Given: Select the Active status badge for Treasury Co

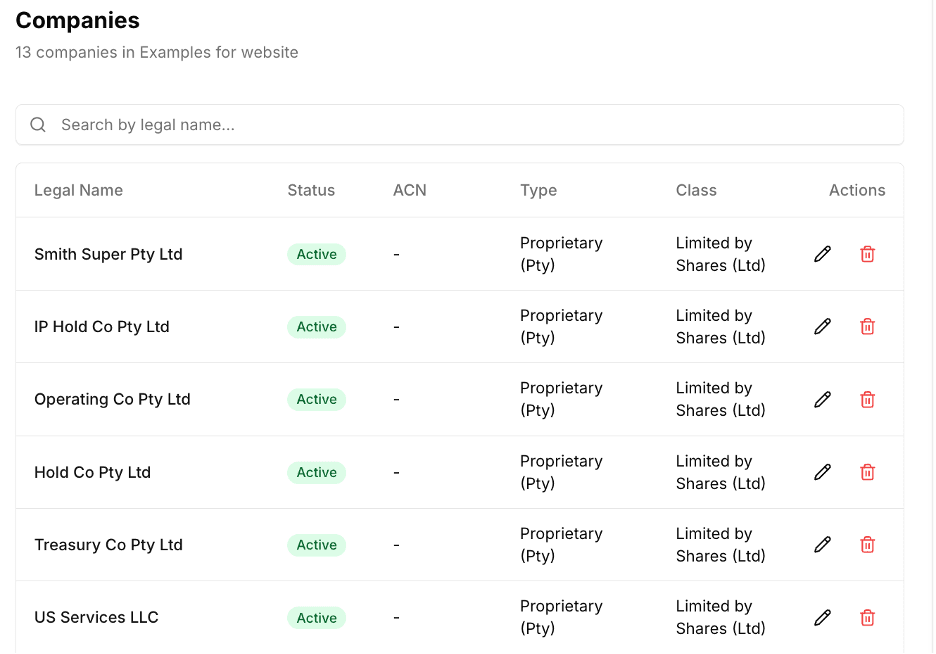Looking at the screenshot, I should (316, 545).
